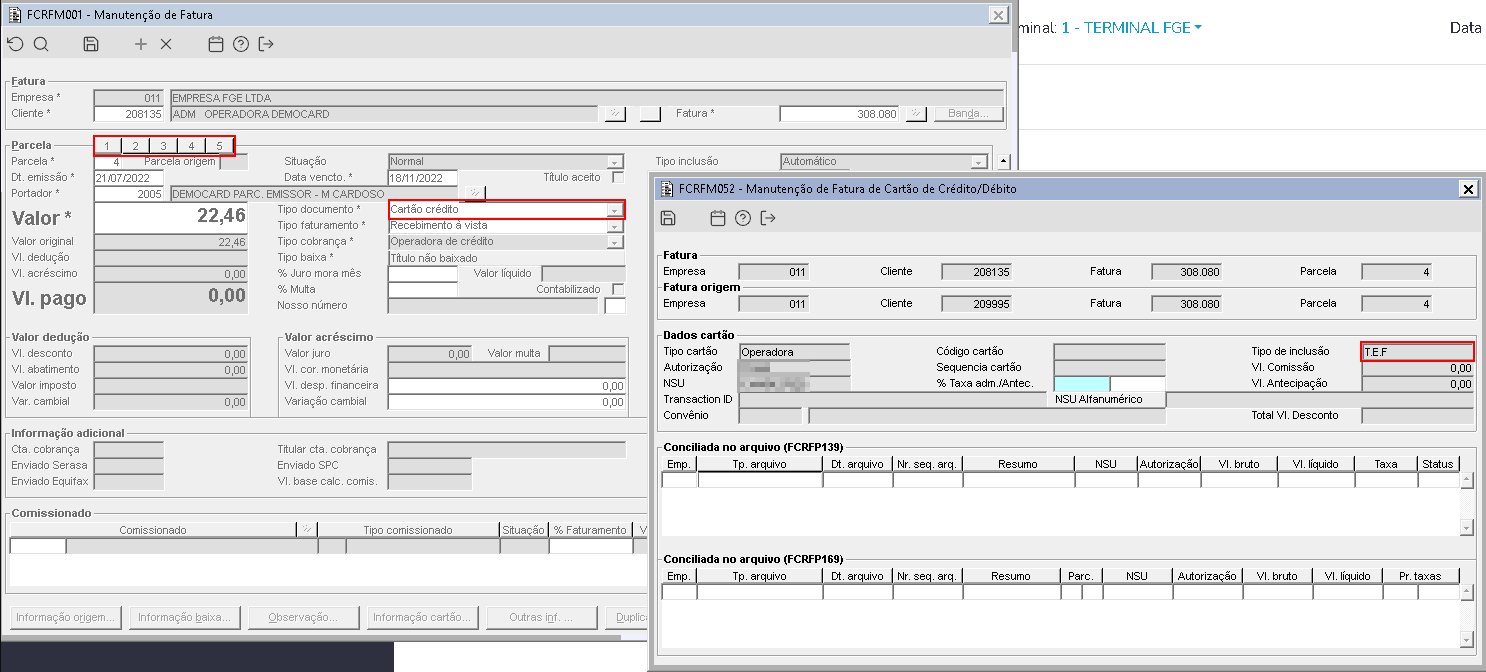Image resolution: width=1486 pixels, height=672 pixels.
Task: Click the undo/refresh icon in Manutenção de Fatura toolbar
Action: (x=15, y=44)
